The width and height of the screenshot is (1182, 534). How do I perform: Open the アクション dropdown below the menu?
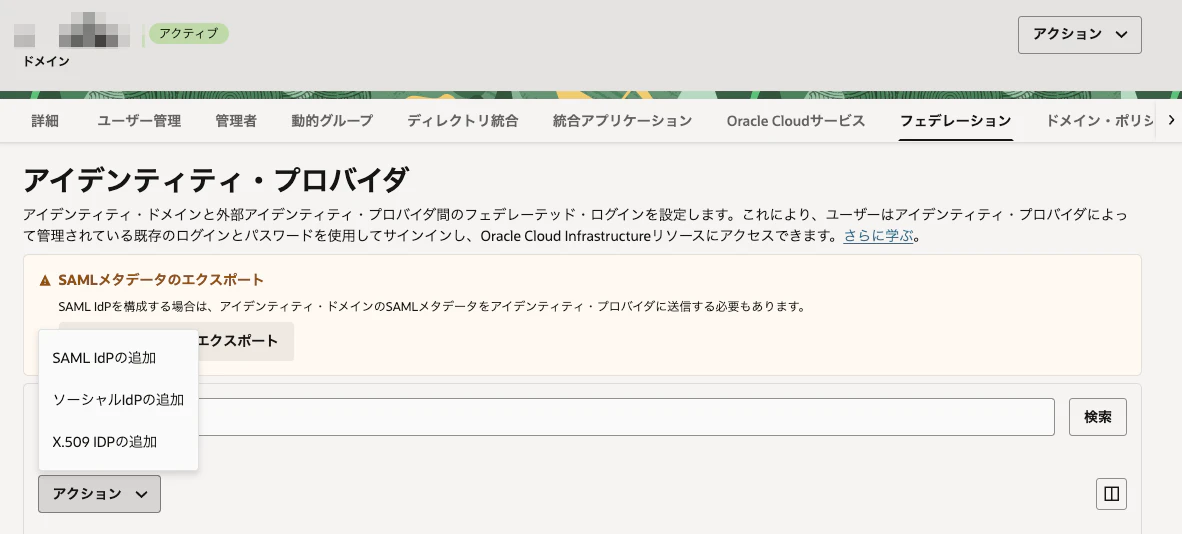pyautogui.click(x=100, y=494)
